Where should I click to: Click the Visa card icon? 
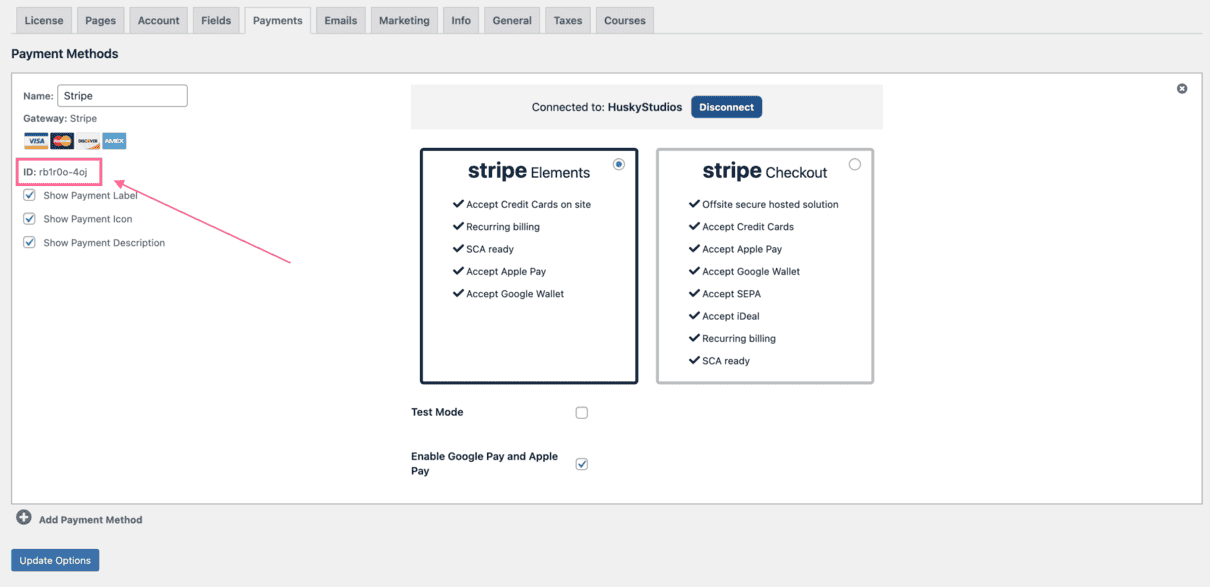(x=36, y=141)
